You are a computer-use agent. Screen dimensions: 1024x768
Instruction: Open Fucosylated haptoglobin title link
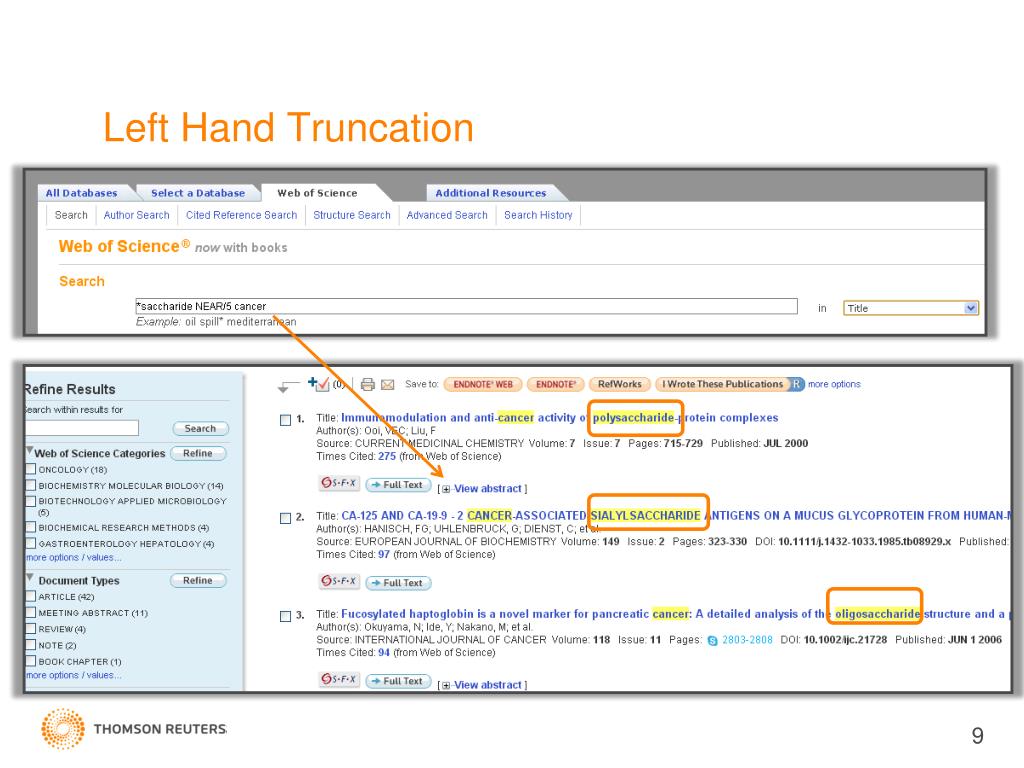pyautogui.click(x=677, y=614)
